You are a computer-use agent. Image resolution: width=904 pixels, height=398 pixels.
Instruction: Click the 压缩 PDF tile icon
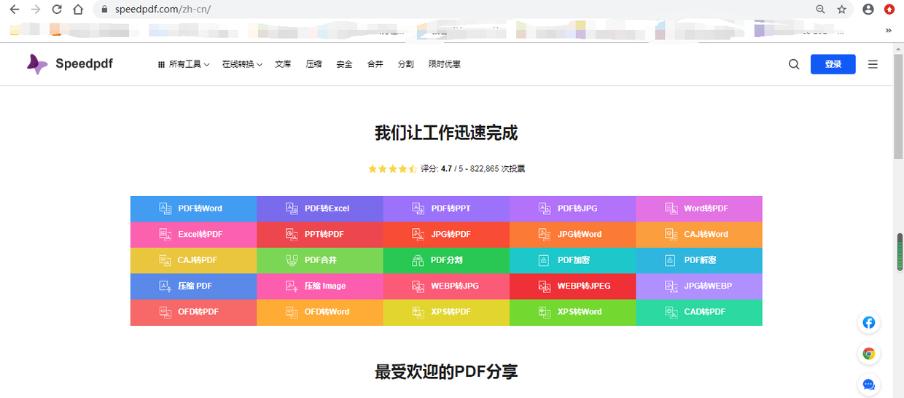[x=165, y=286]
